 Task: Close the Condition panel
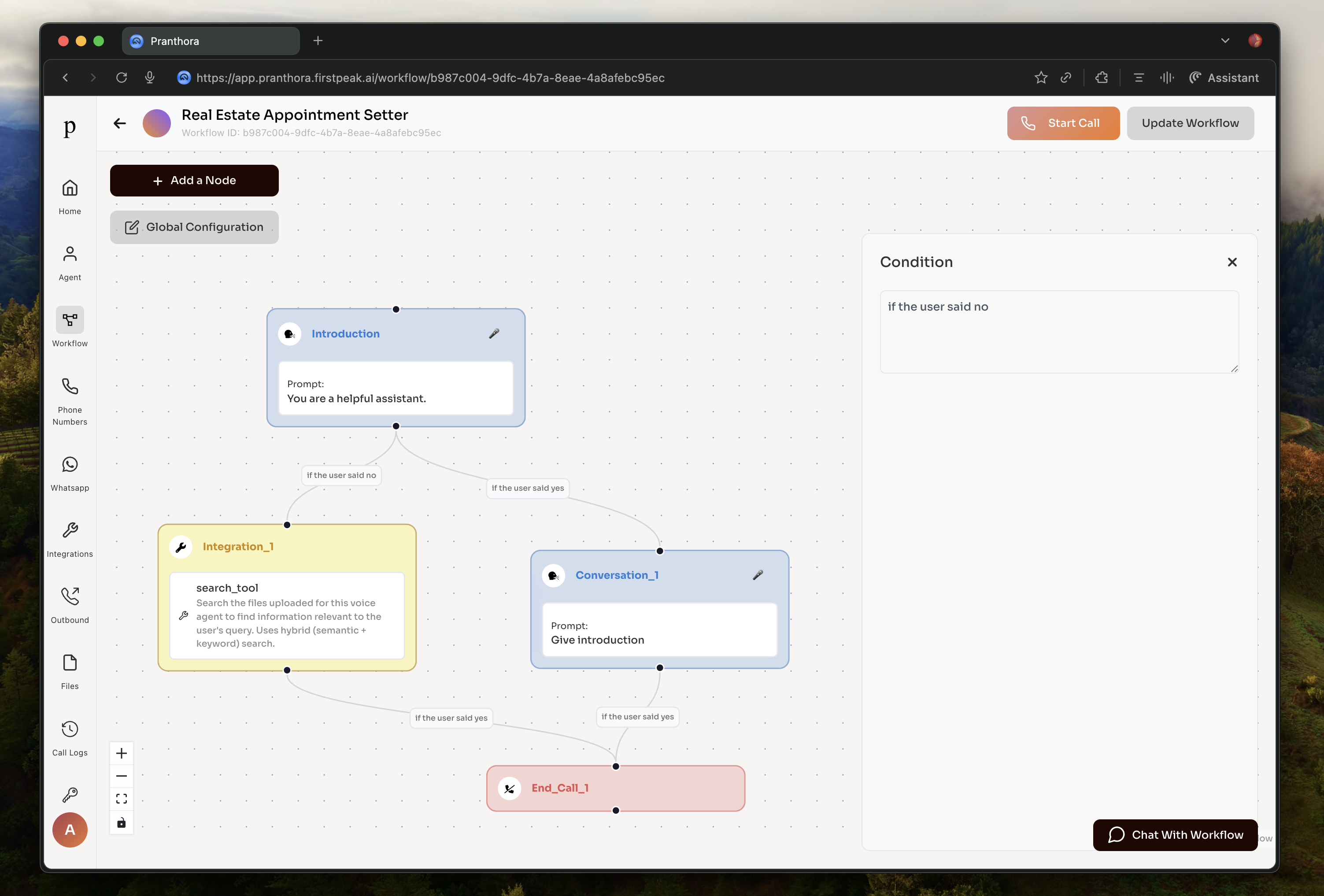1232,262
